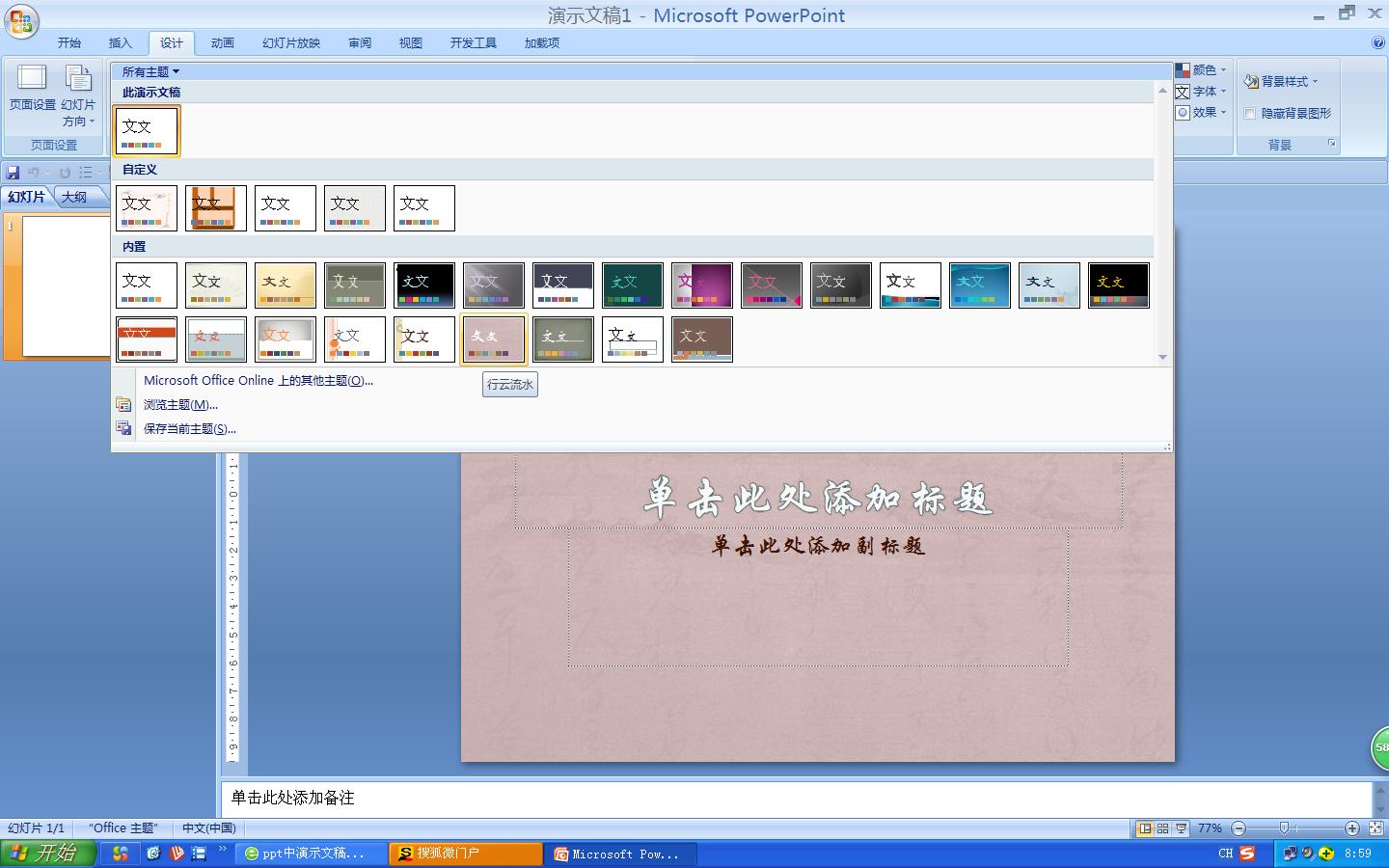
Task: Click the network connection tray icon
Action: point(1290,854)
